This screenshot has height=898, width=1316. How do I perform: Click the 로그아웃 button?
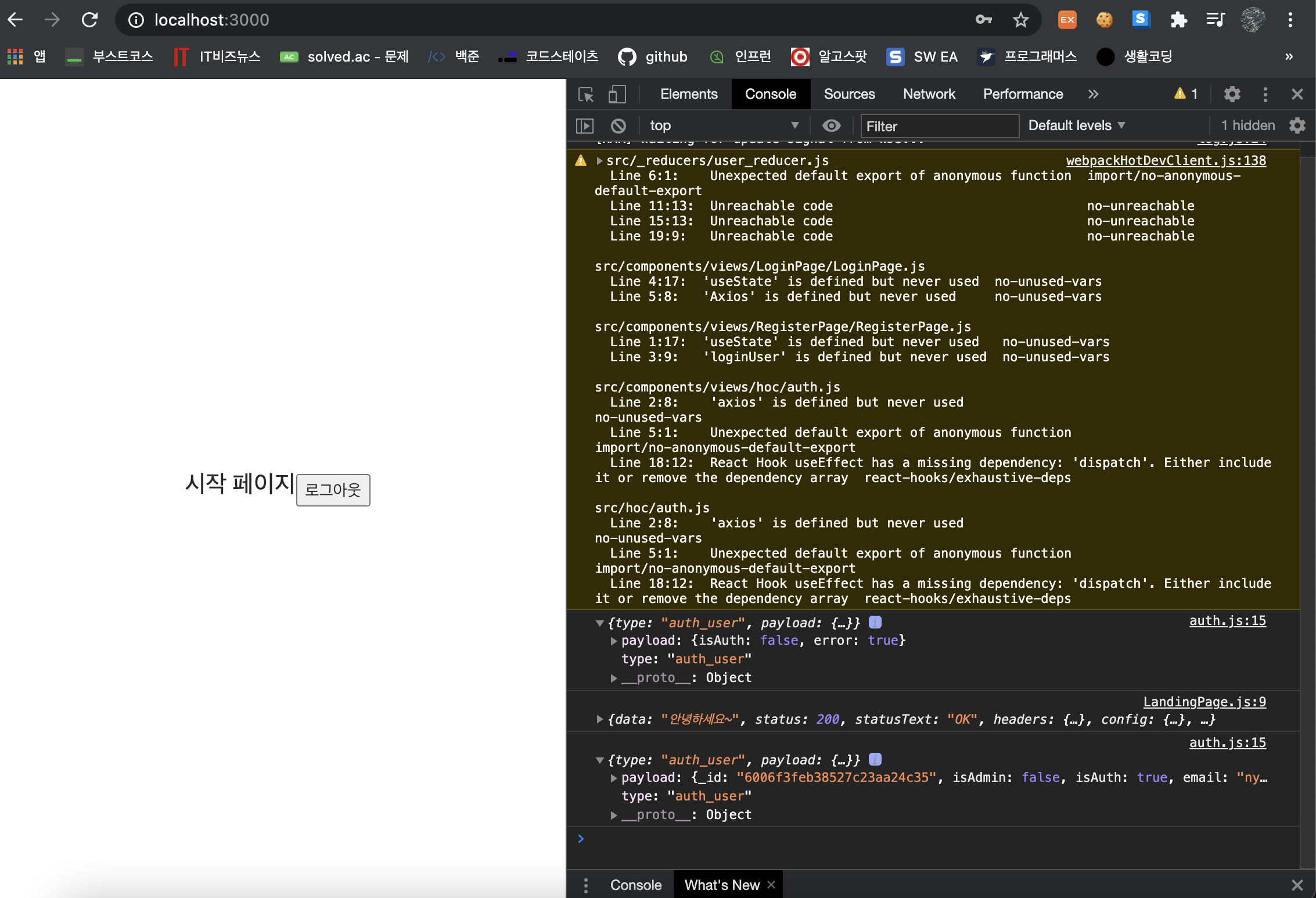(x=333, y=490)
